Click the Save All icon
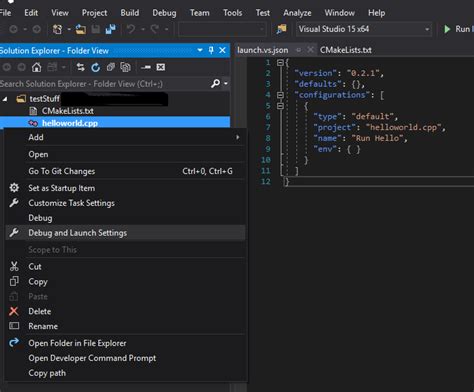 tap(110, 29)
